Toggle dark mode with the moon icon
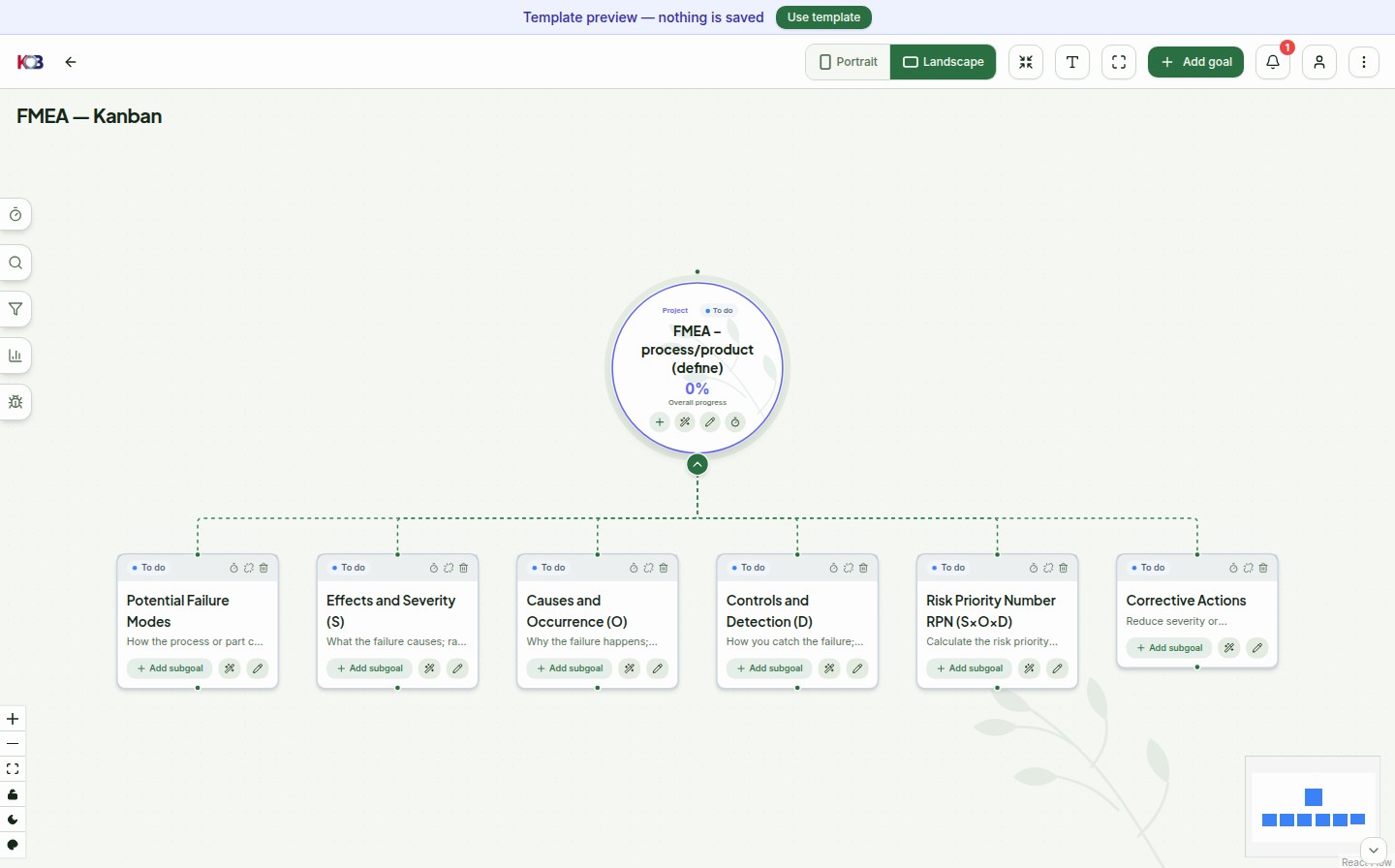 (x=13, y=820)
